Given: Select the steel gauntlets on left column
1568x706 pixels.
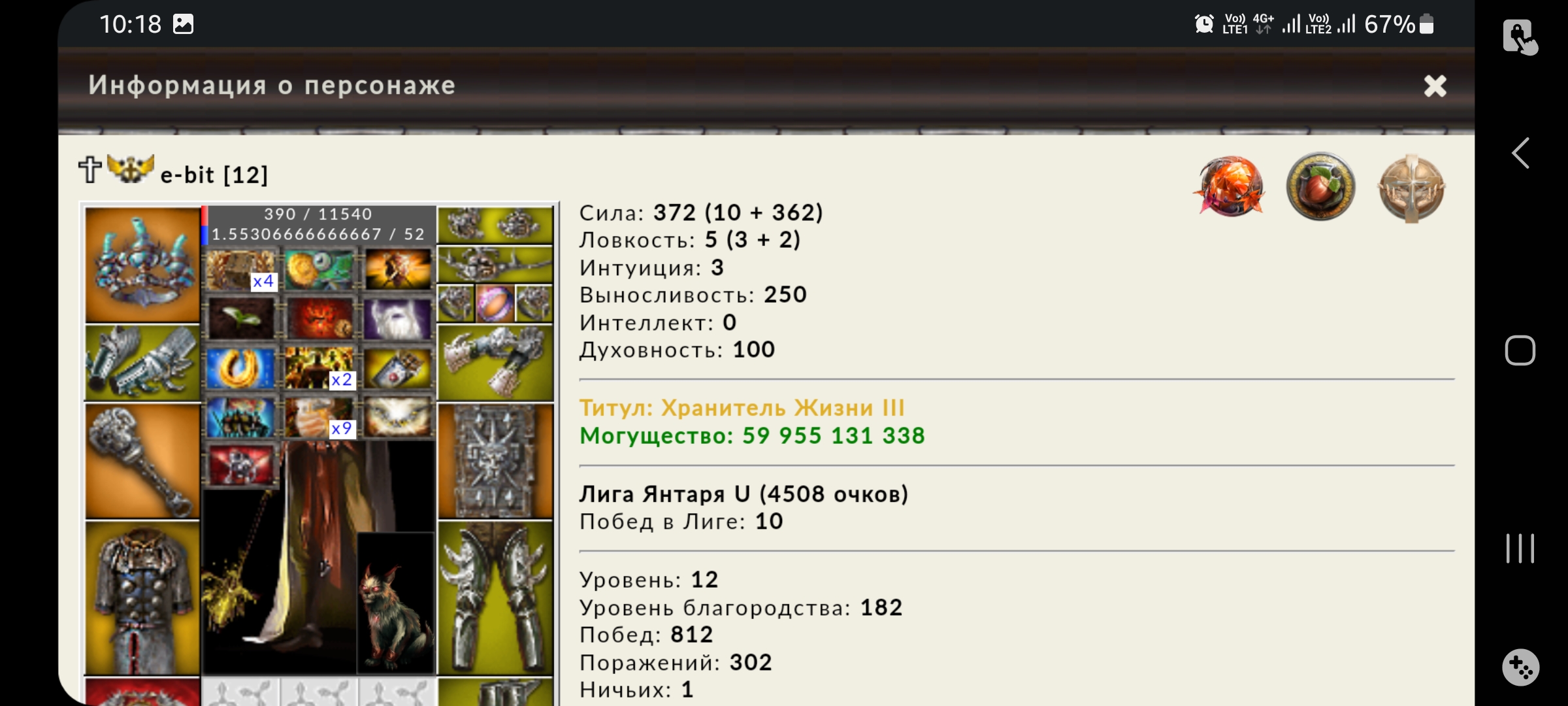Looking at the screenshot, I should (x=142, y=363).
